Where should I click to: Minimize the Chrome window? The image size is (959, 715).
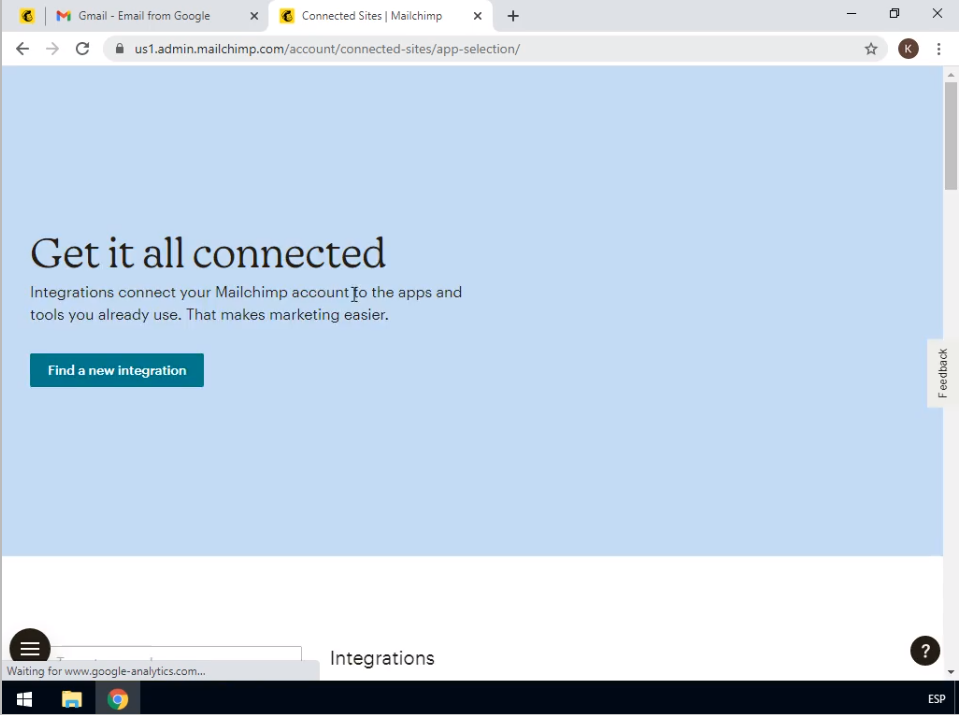click(851, 13)
